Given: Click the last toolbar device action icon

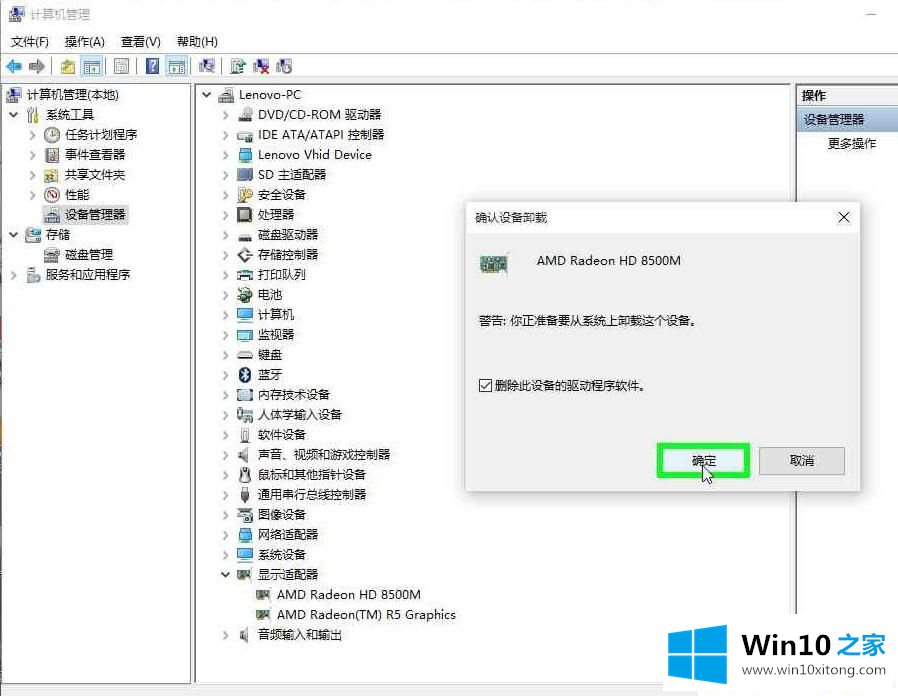Looking at the screenshot, I should click(x=284, y=66).
